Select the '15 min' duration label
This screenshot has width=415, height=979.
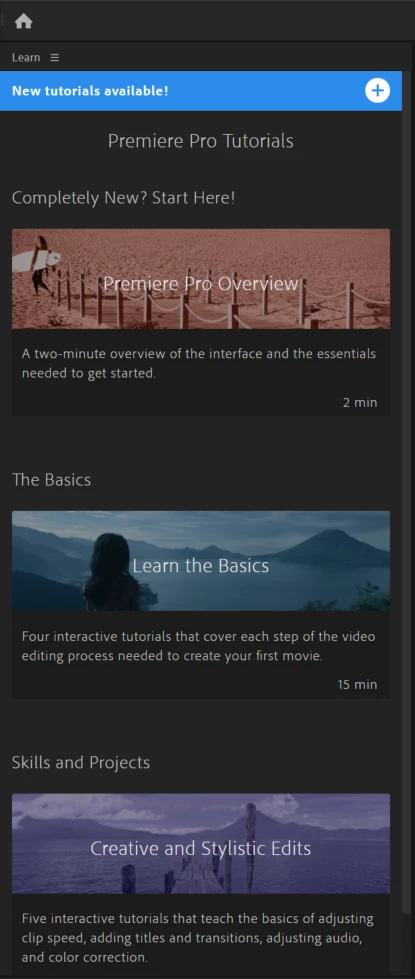(357, 684)
